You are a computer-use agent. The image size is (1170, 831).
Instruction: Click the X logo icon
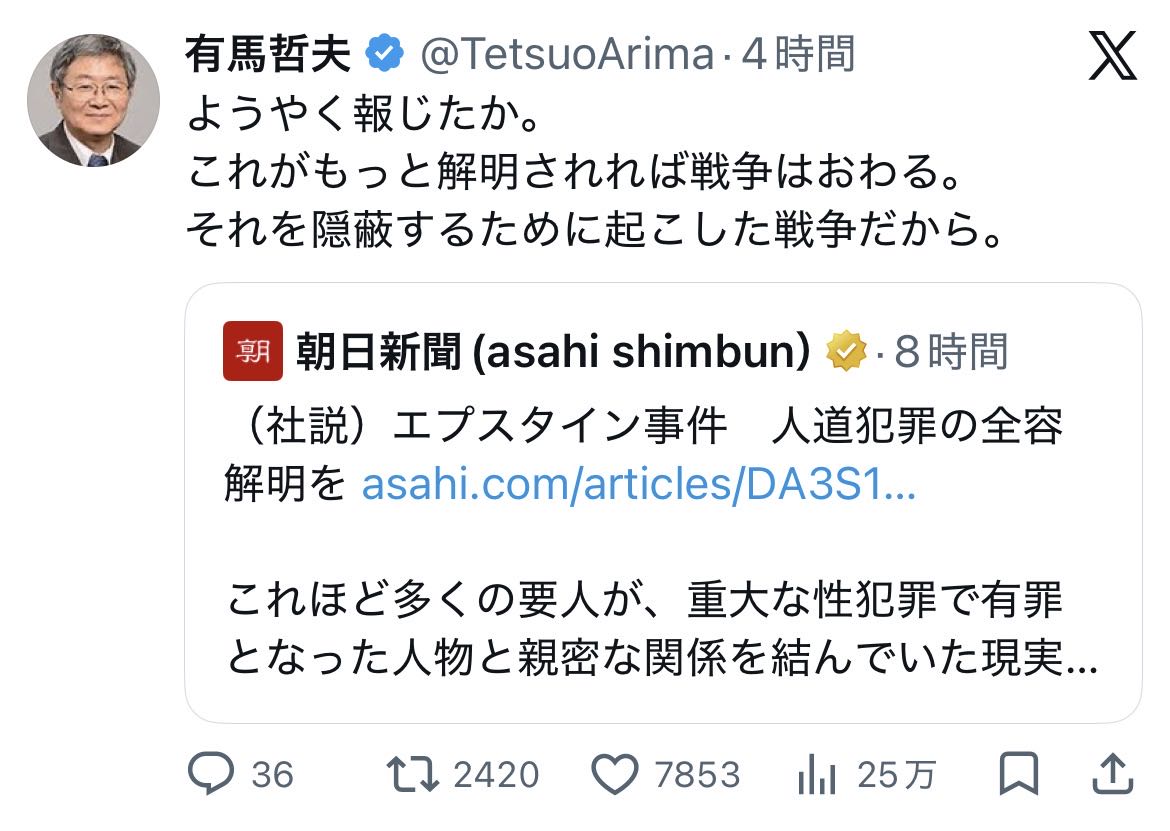(1111, 55)
